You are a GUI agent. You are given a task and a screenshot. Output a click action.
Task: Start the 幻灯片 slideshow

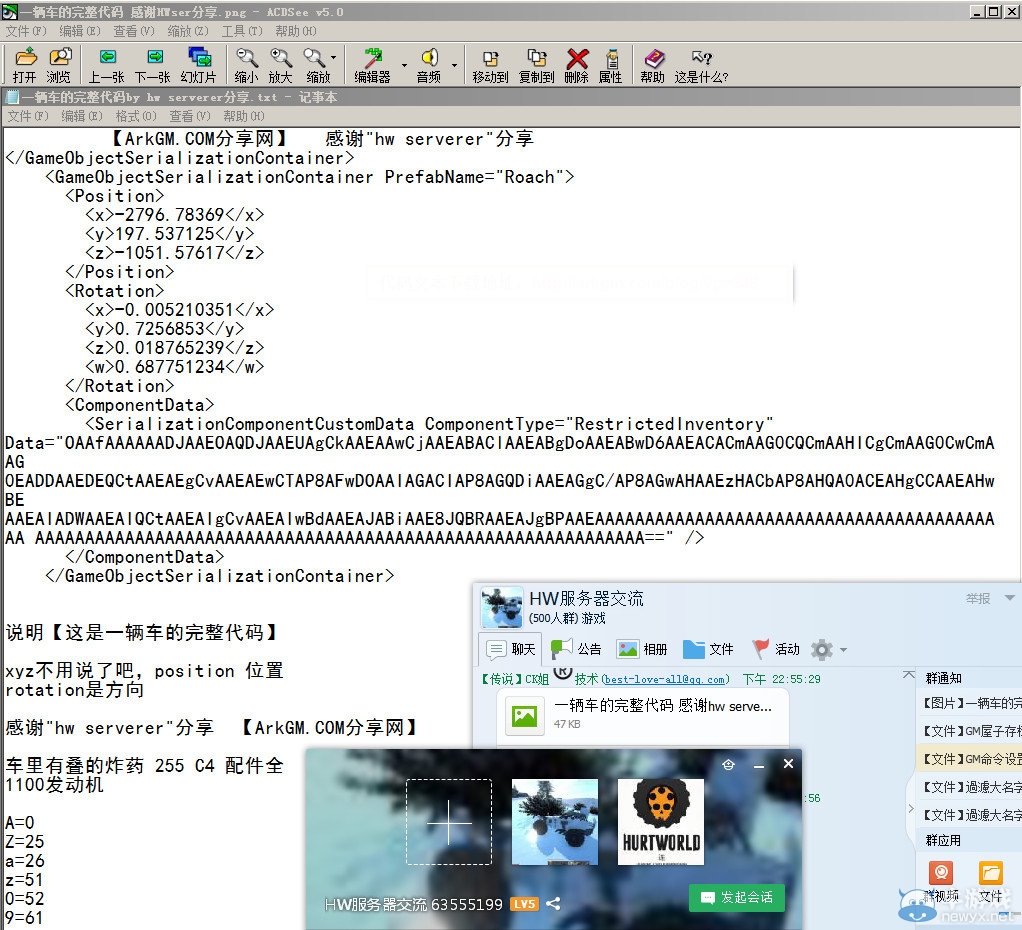coord(199,64)
